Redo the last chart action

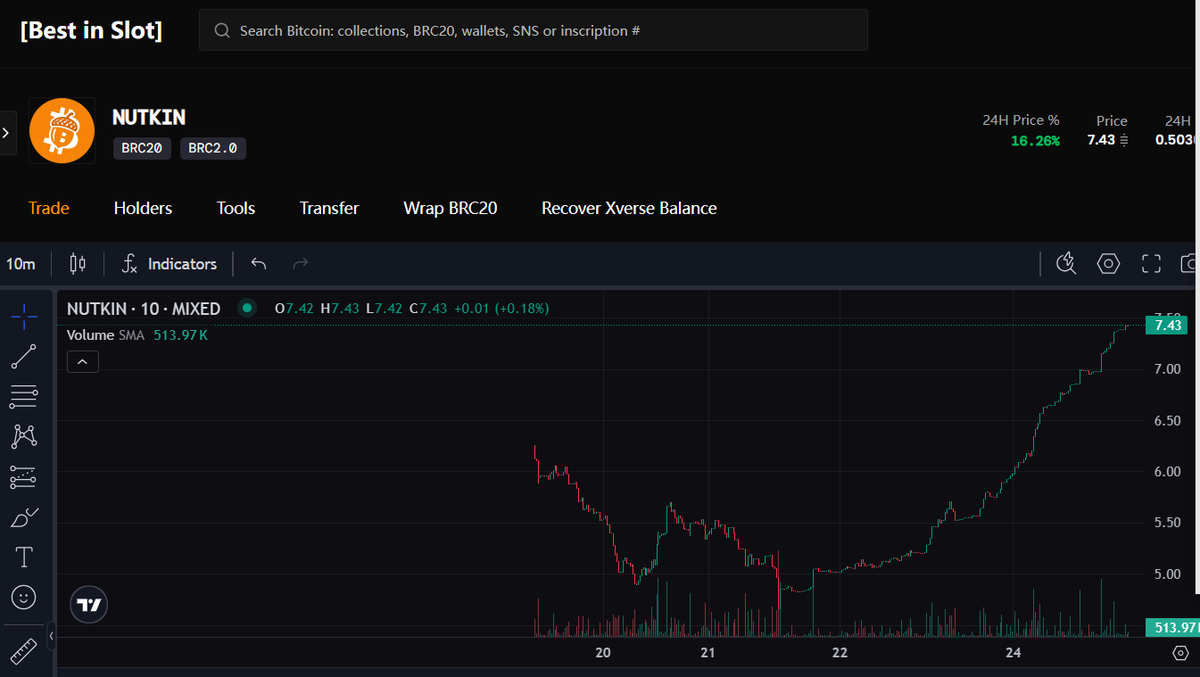(300, 264)
